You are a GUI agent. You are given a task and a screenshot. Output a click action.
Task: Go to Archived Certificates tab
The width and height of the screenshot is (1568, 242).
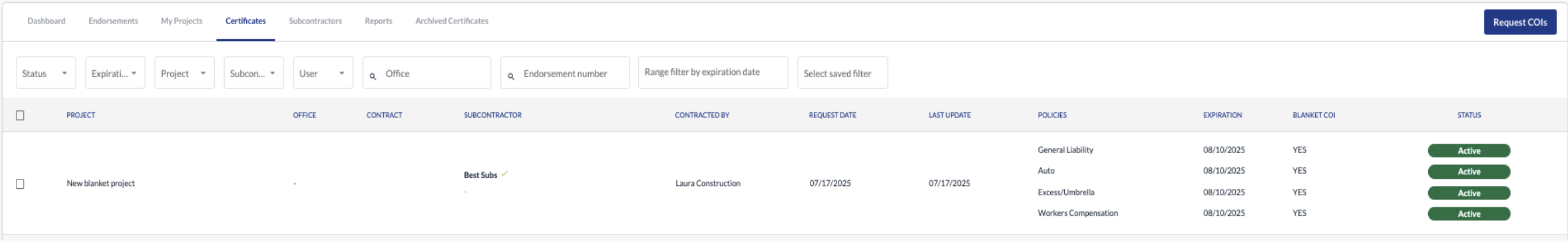coord(452,20)
